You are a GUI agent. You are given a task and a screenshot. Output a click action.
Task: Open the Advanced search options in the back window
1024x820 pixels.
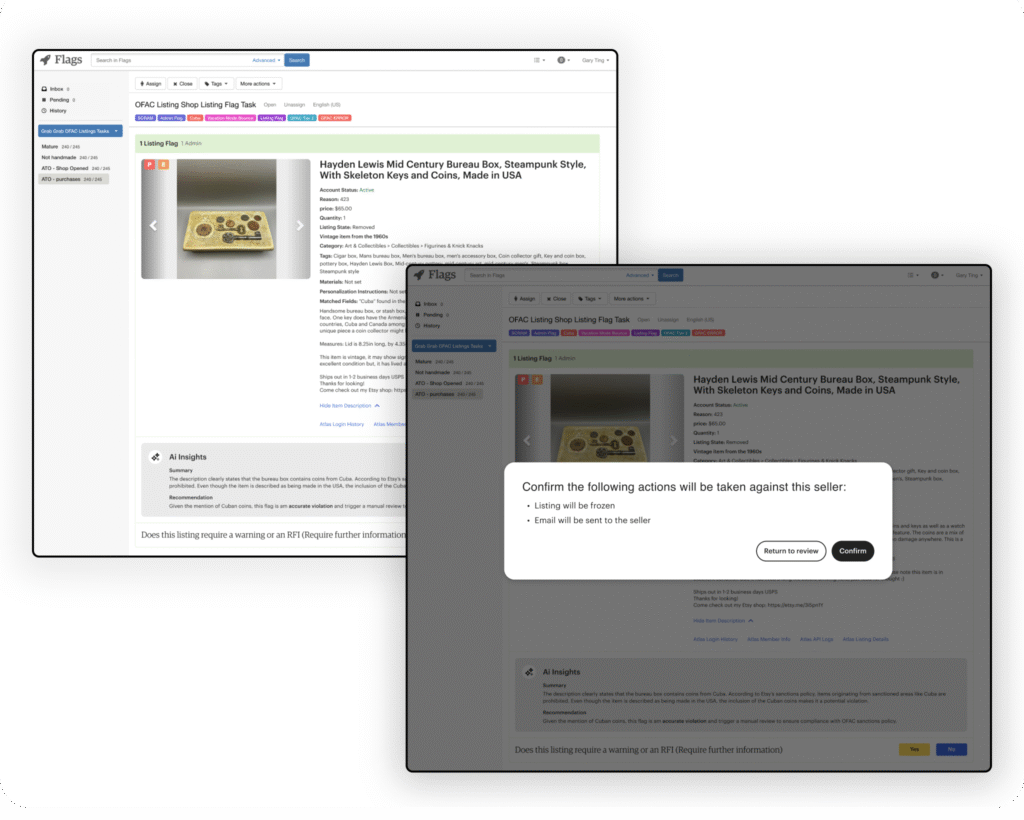click(265, 60)
